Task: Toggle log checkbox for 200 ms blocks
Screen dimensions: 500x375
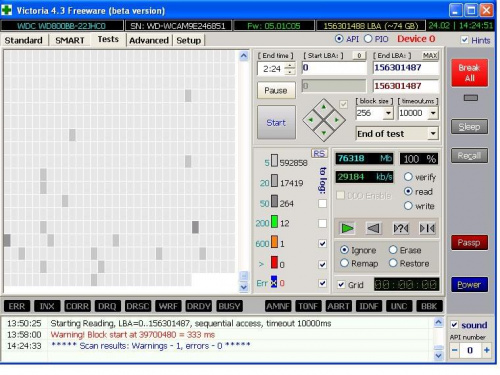Action: tap(322, 223)
